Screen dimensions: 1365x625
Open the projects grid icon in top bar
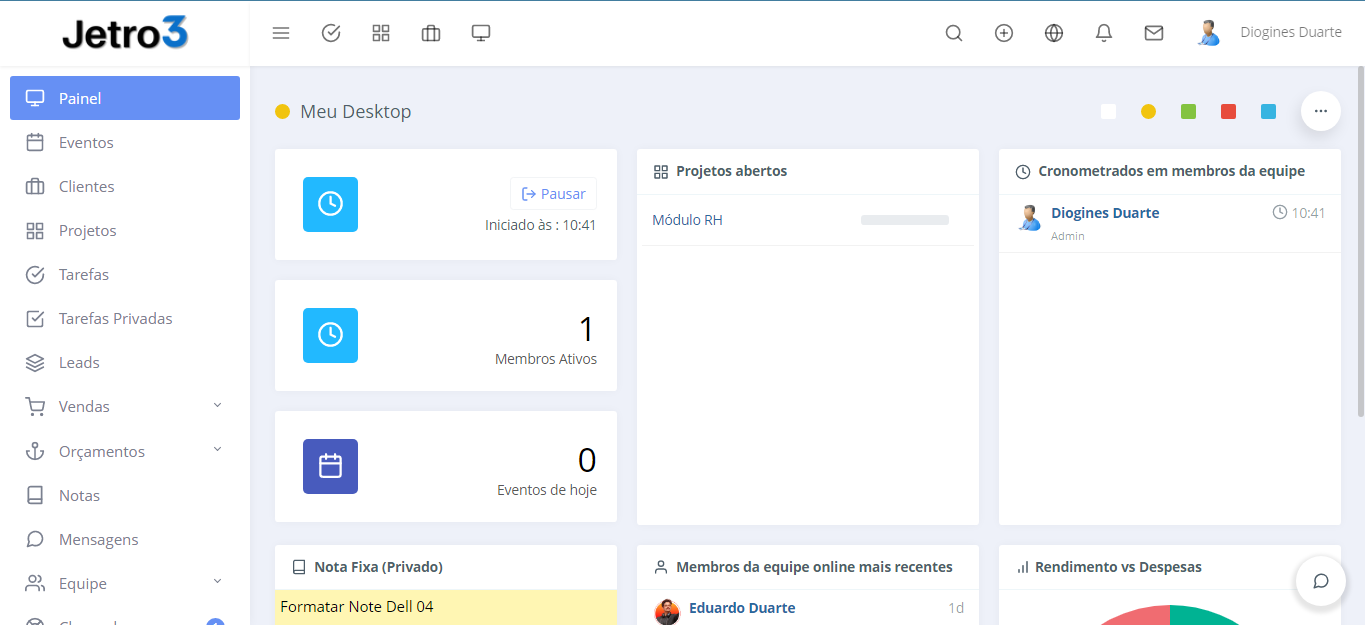click(381, 33)
